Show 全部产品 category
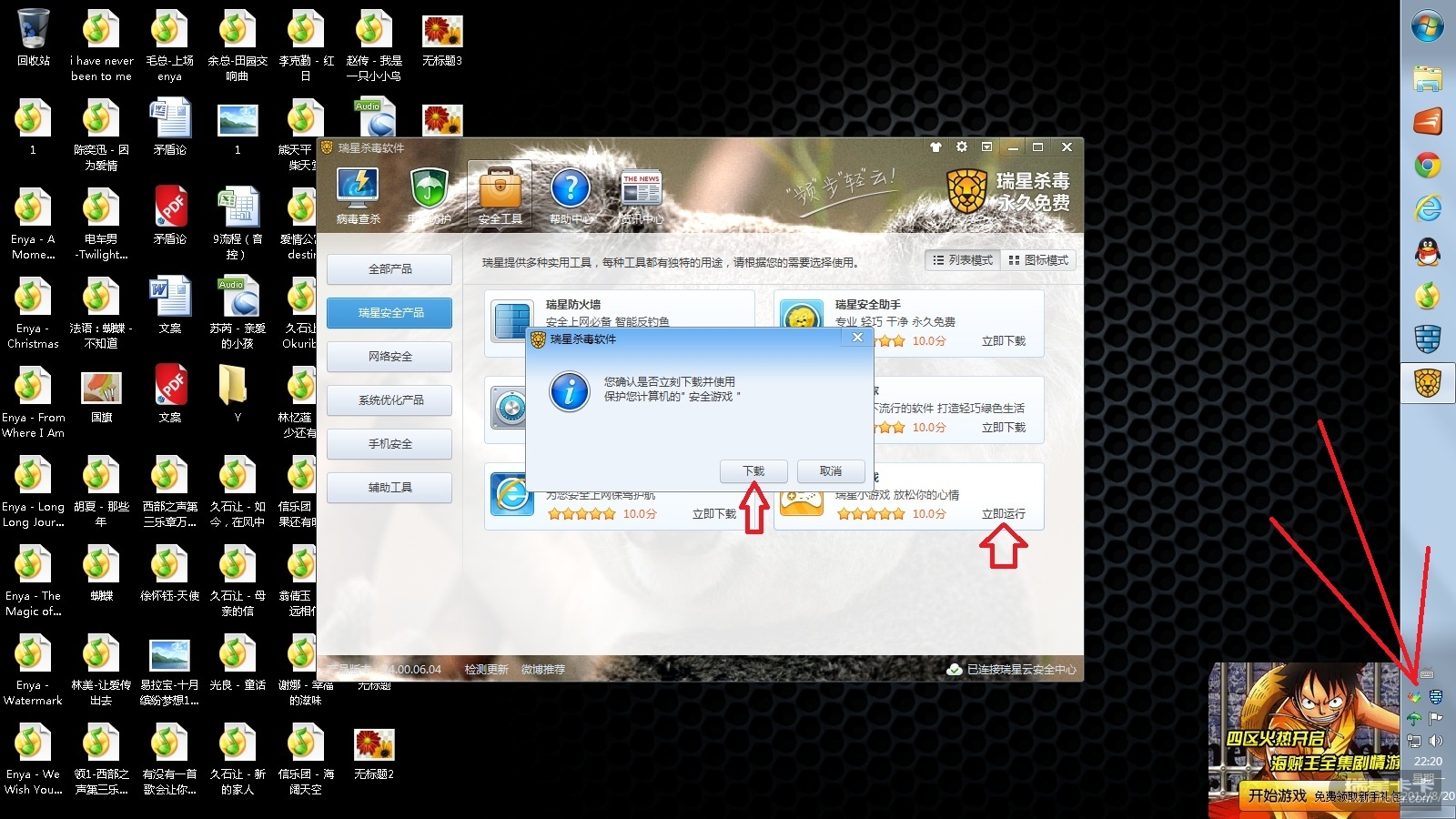The width and height of the screenshot is (1456, 819). tap(389, 269)
